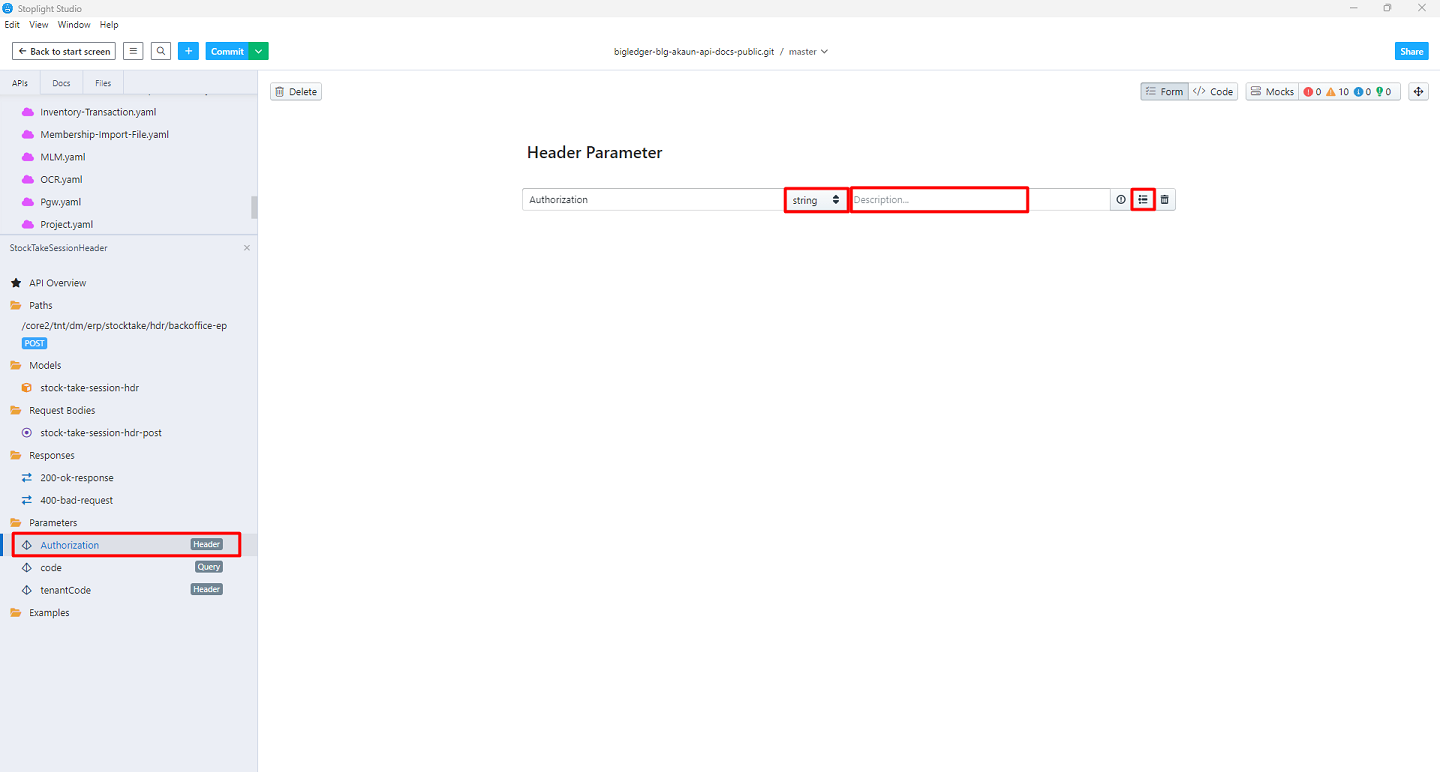The image size is (1440, 772).
Task: Go back to start screen
Action: coord(64,51)
